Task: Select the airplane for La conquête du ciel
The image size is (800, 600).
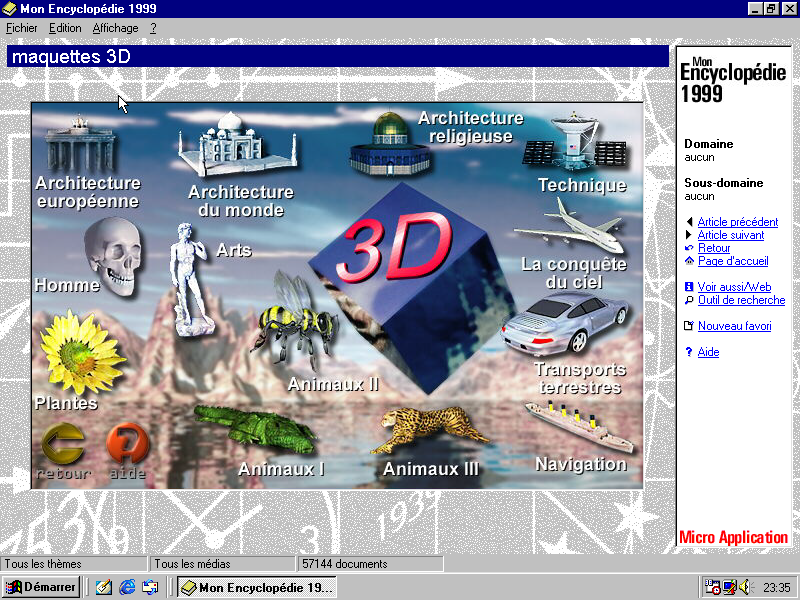Action: (x=570, y=227)
